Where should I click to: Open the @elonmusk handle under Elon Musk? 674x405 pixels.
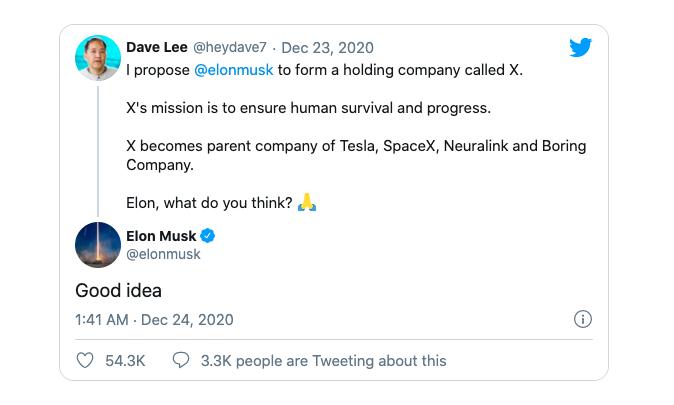point(163,255)
